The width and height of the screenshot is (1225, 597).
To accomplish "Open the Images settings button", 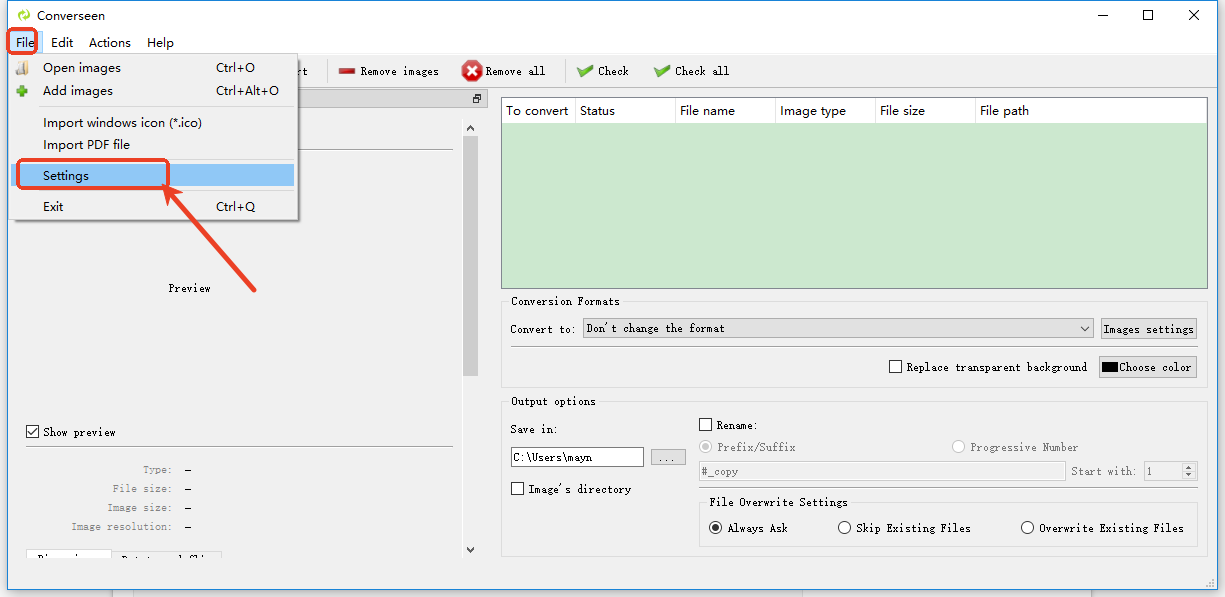I will click(x=1148, y=329).
